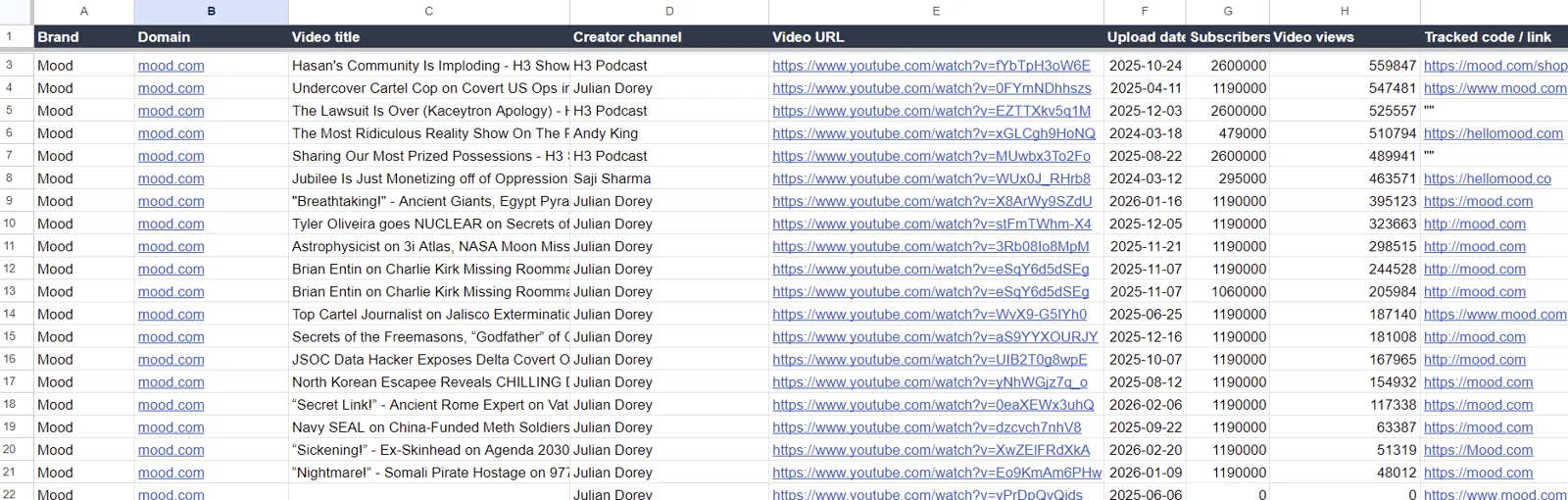The image size is (1568, 500).
Task: Select column B header
Action: coord(211,11)
